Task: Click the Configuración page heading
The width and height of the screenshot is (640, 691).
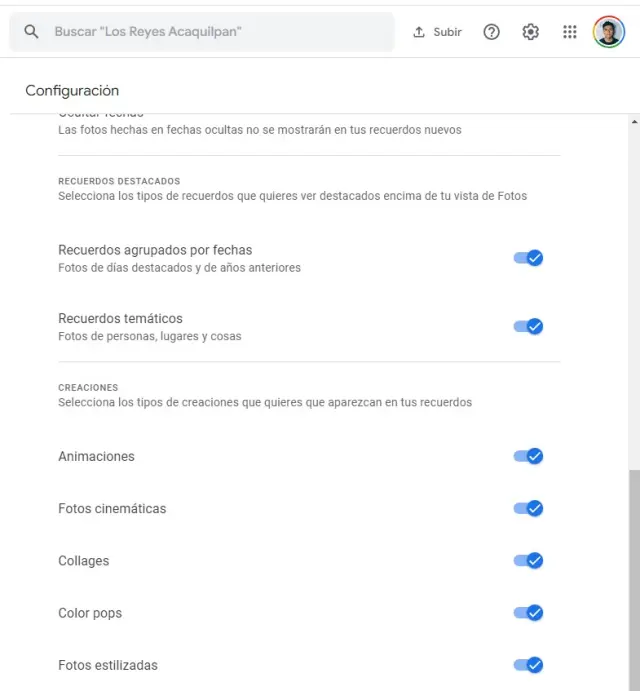Action: coord(72,91)
